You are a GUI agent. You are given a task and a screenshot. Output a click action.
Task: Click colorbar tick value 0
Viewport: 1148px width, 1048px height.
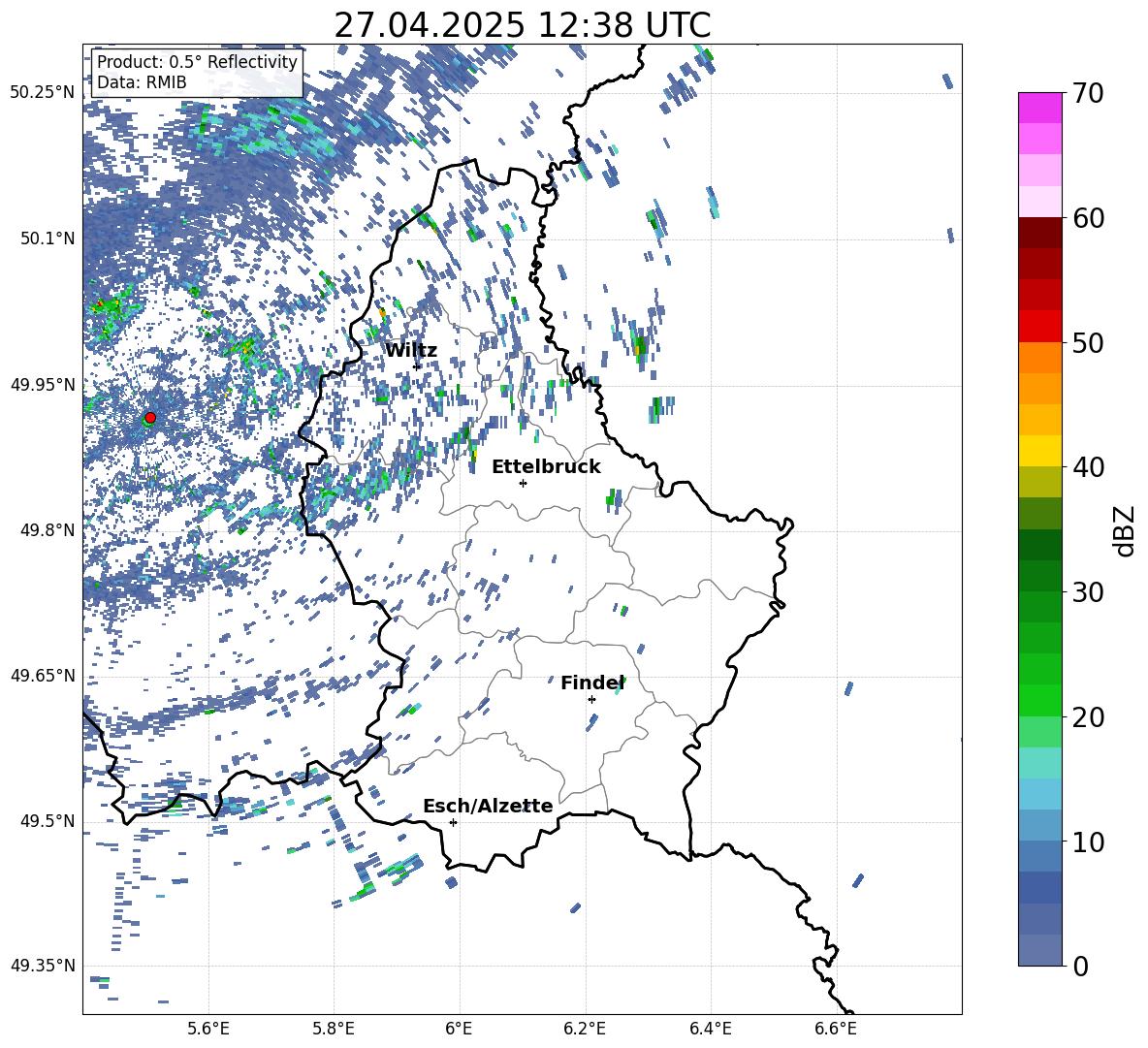pos(1080,966)
